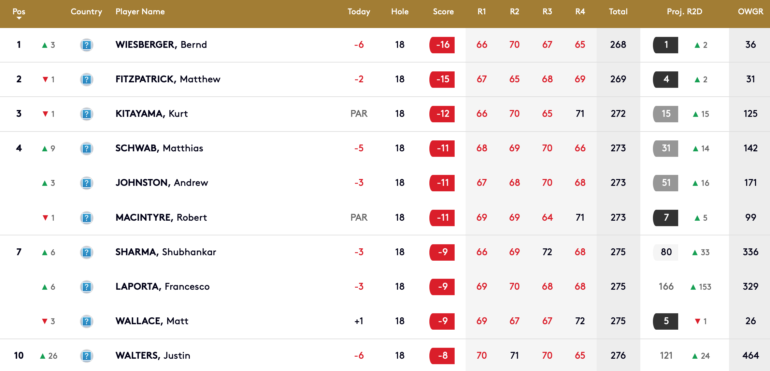Open MACINTYRE, Robert player link
Viewport: 770px width, 371px height.
click(x=161, y=218)
